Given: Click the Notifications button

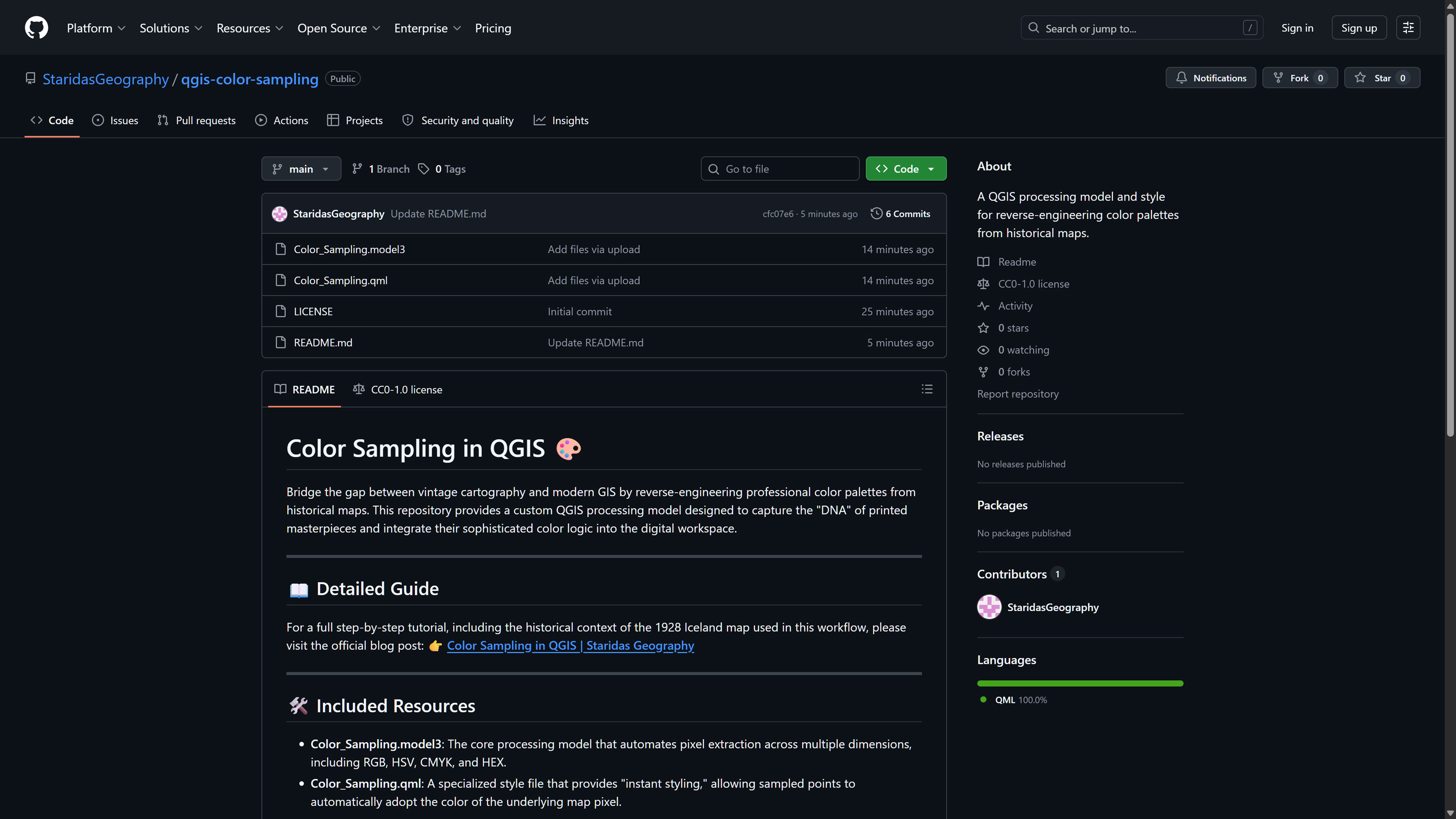Looking at the screenshot, I should coord(1211,78).
